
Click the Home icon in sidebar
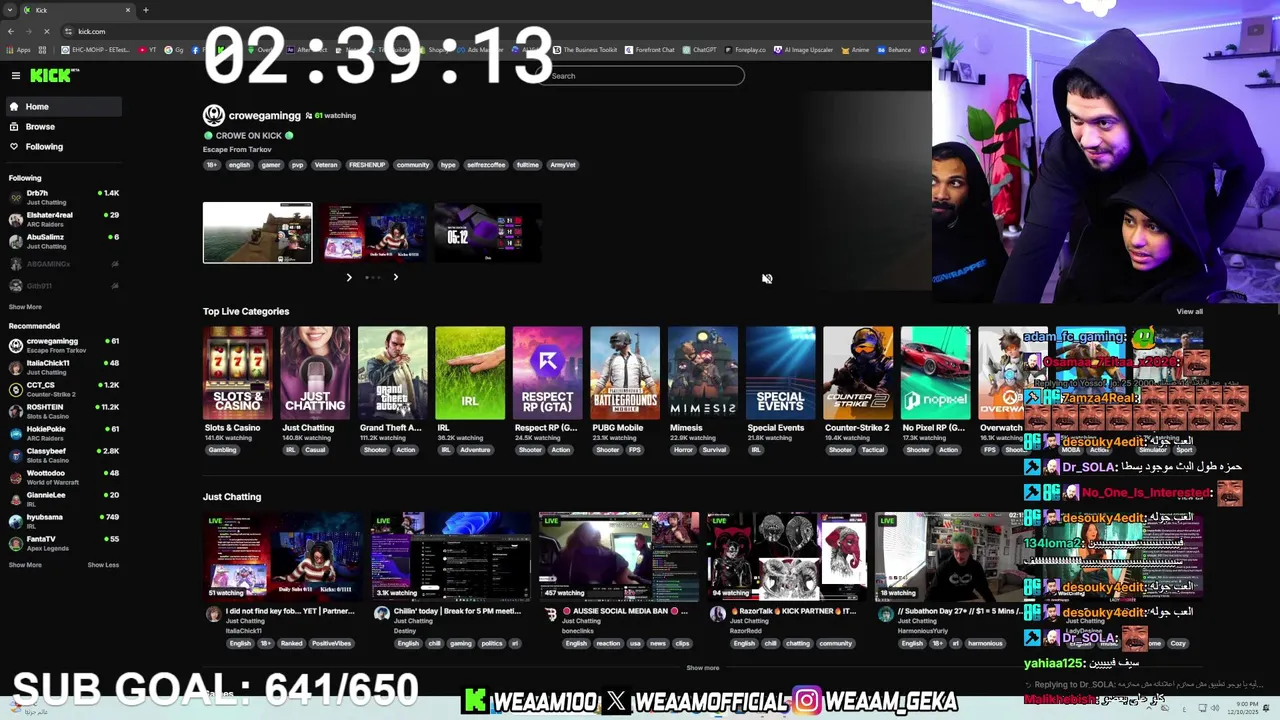(14, 106)
